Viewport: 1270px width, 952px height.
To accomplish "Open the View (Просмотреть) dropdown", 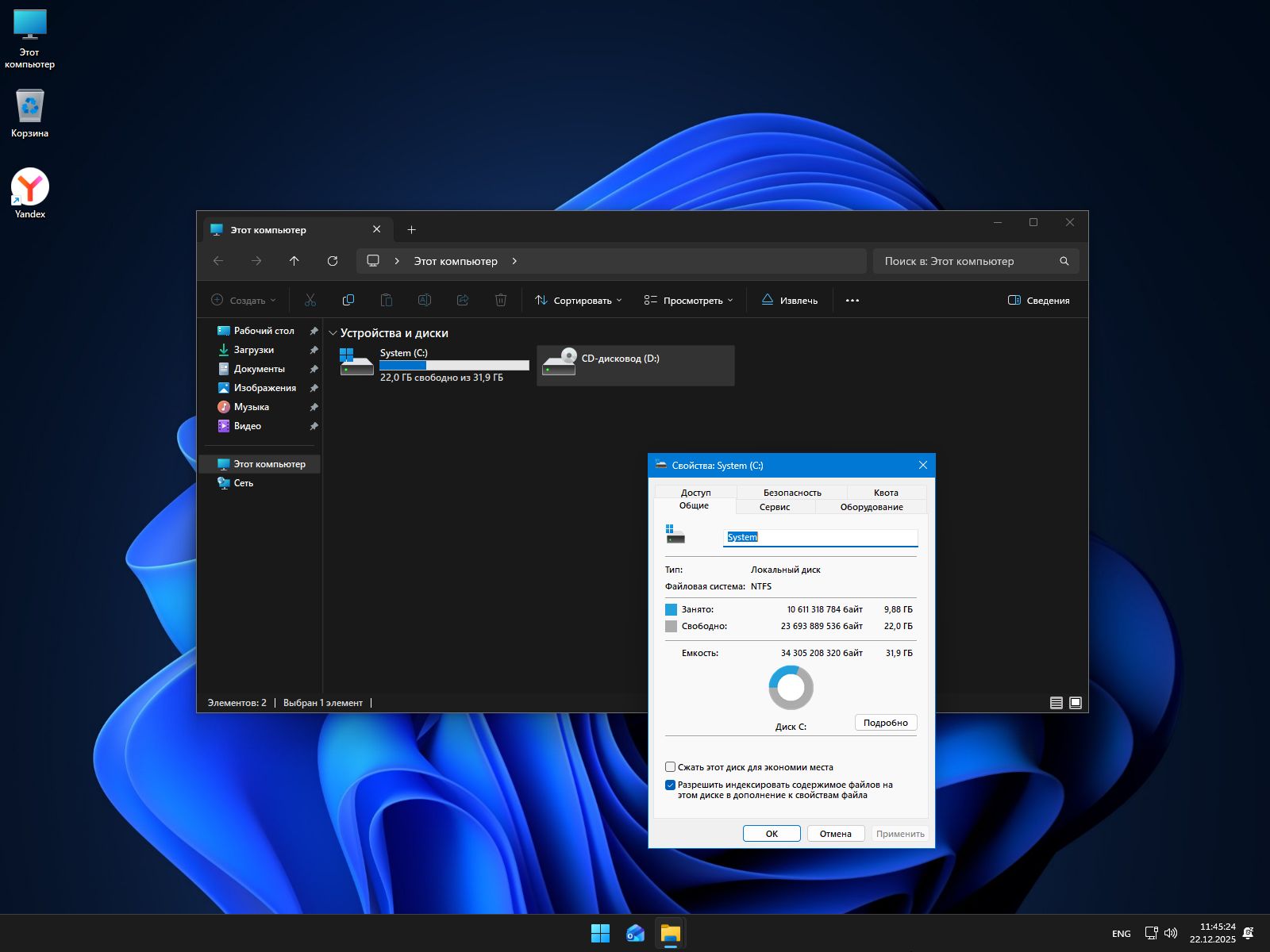I will (688, 301).
